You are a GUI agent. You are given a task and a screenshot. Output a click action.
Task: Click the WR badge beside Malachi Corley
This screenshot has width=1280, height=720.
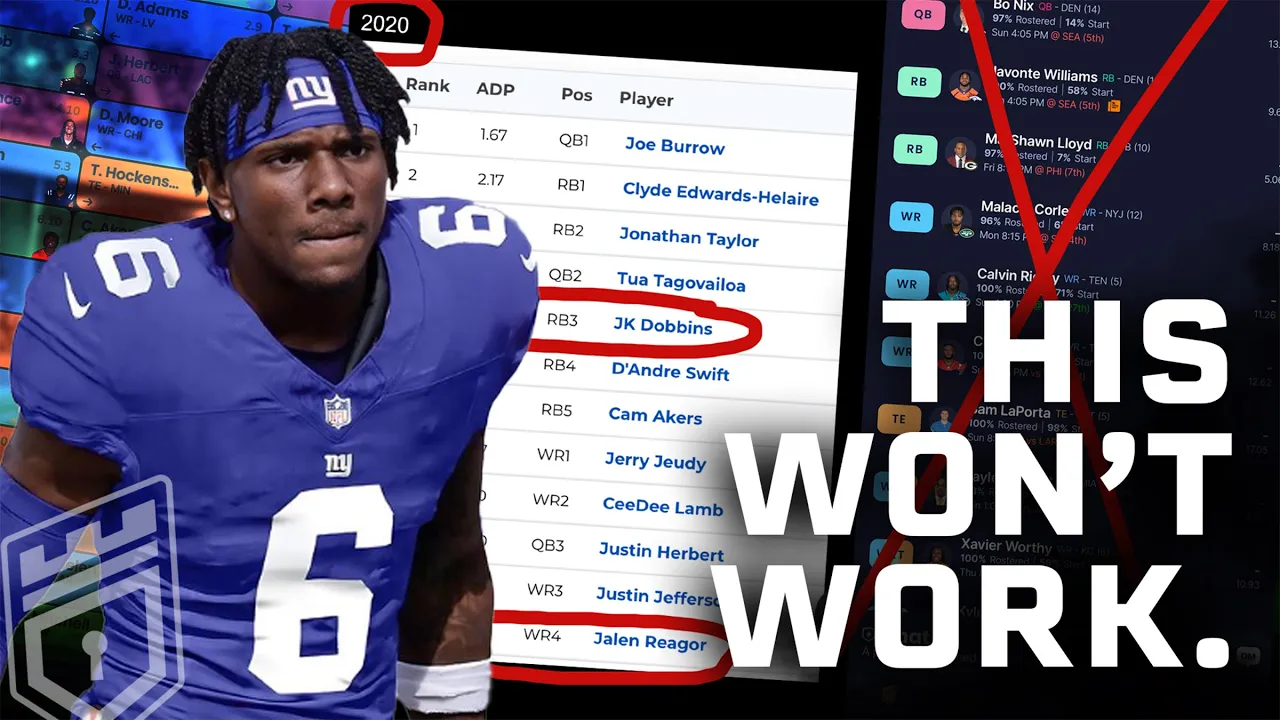pyautogui.click(x=910, y=216)
